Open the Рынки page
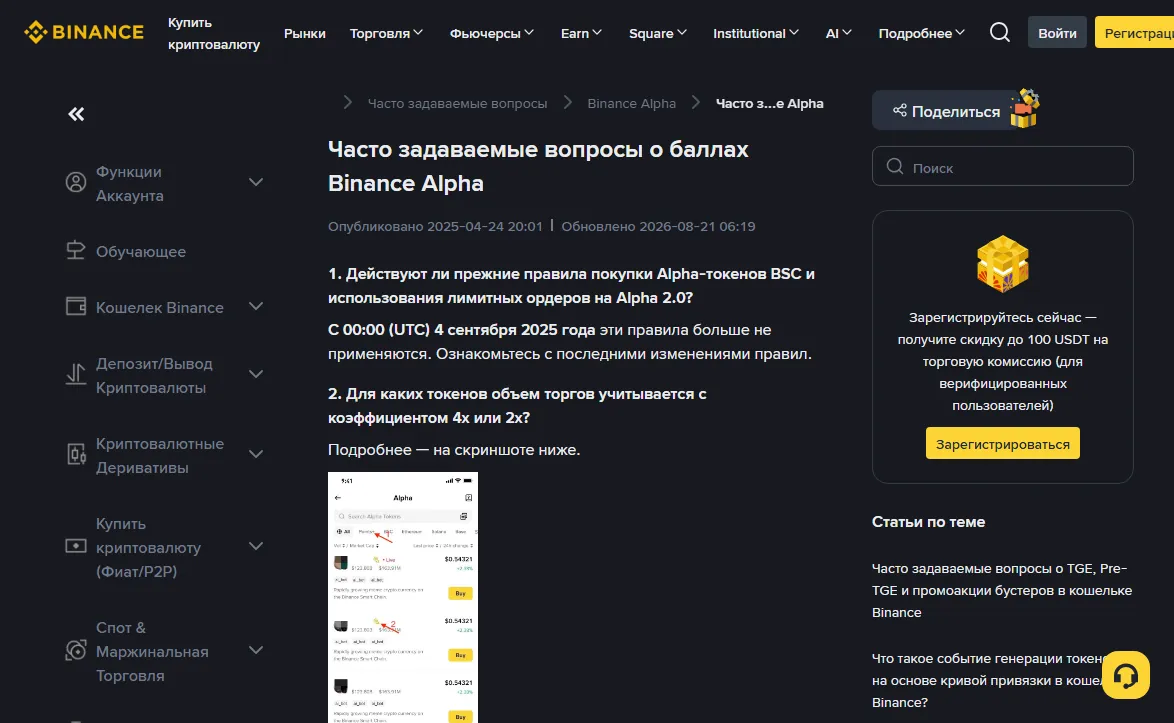 [x=305, y=33]
